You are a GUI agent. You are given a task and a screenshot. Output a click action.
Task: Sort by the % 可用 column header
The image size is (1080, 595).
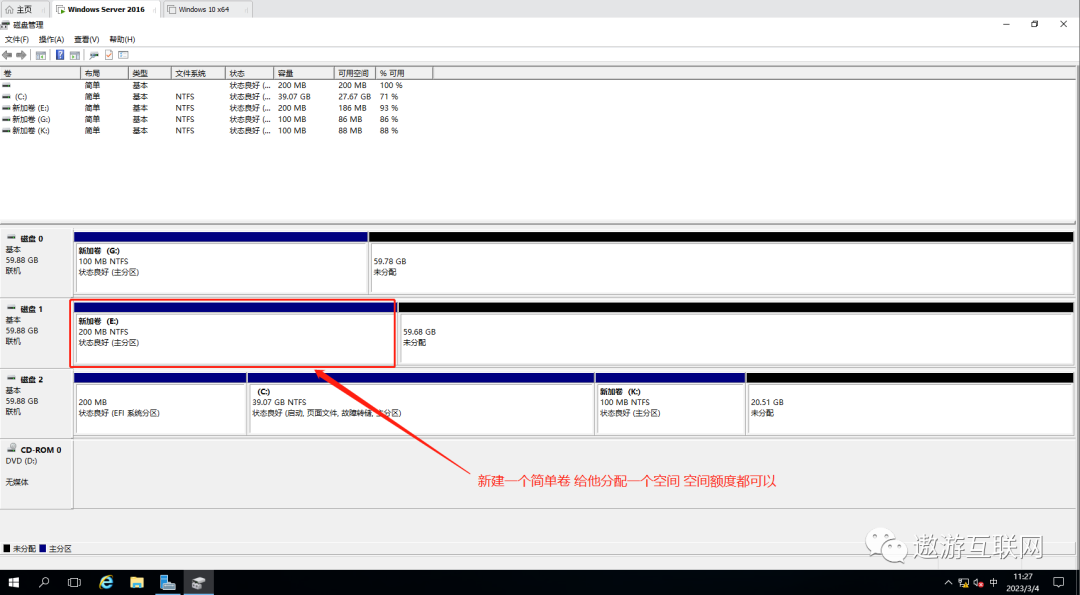[404, 74]
